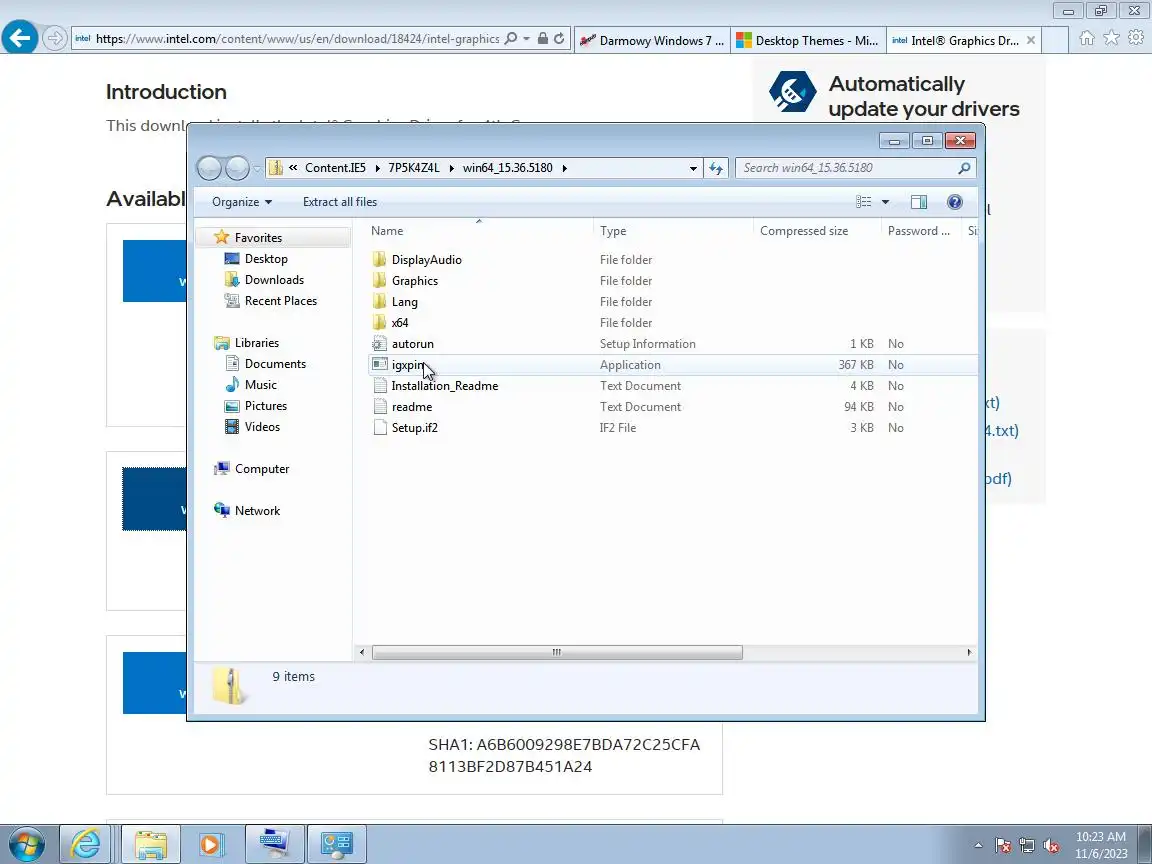Select the igxpin application icon
This screenshot has height=864, width=1152.
pos(379,364)
